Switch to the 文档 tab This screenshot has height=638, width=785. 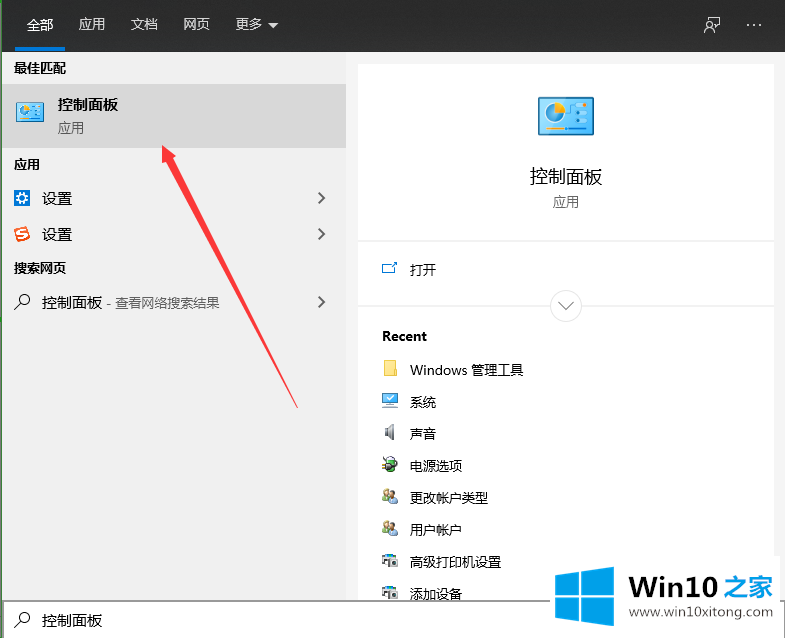point(144,24)
